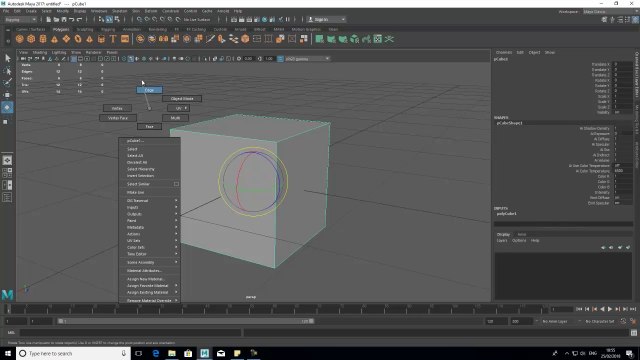
Task: Open the sRGB gamma view transform dropdown
Action: [307, 59]
